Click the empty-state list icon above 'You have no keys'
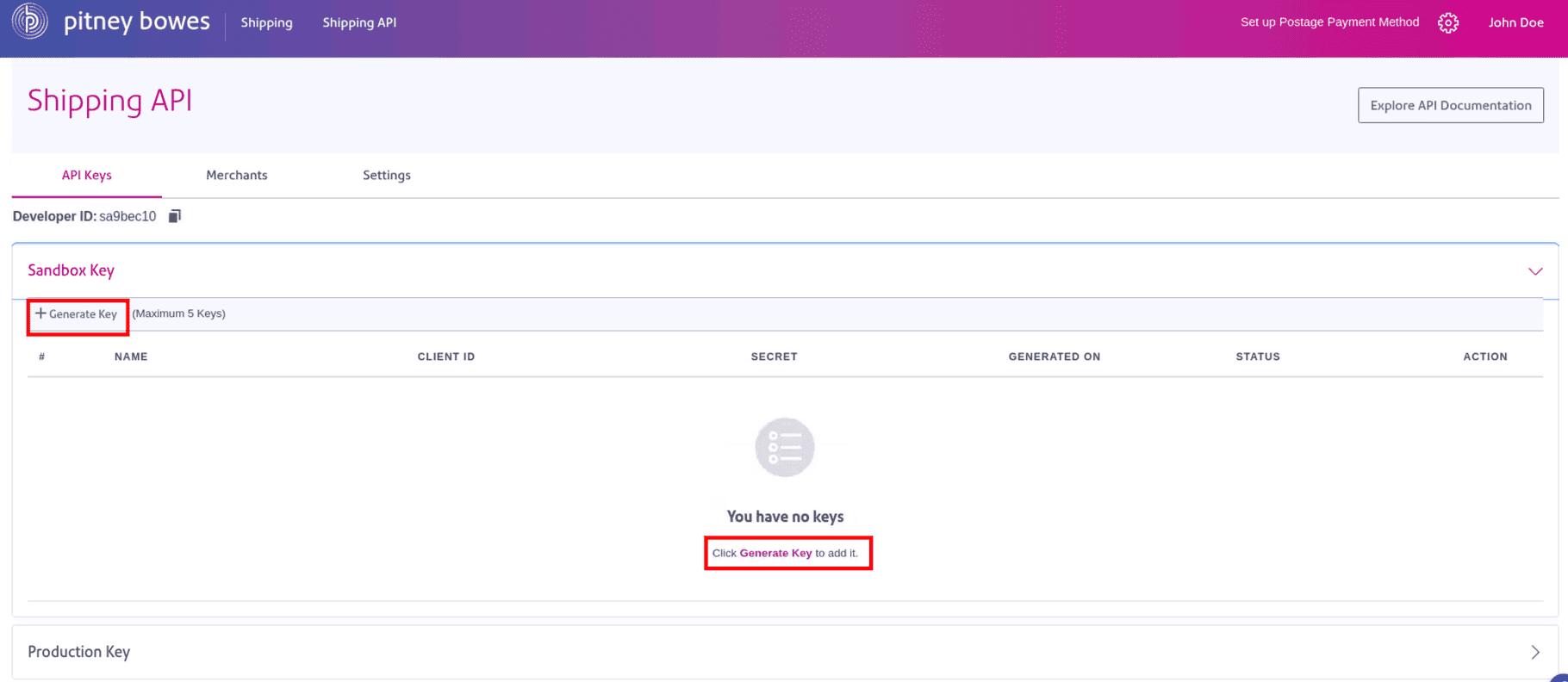 point(785,448)
